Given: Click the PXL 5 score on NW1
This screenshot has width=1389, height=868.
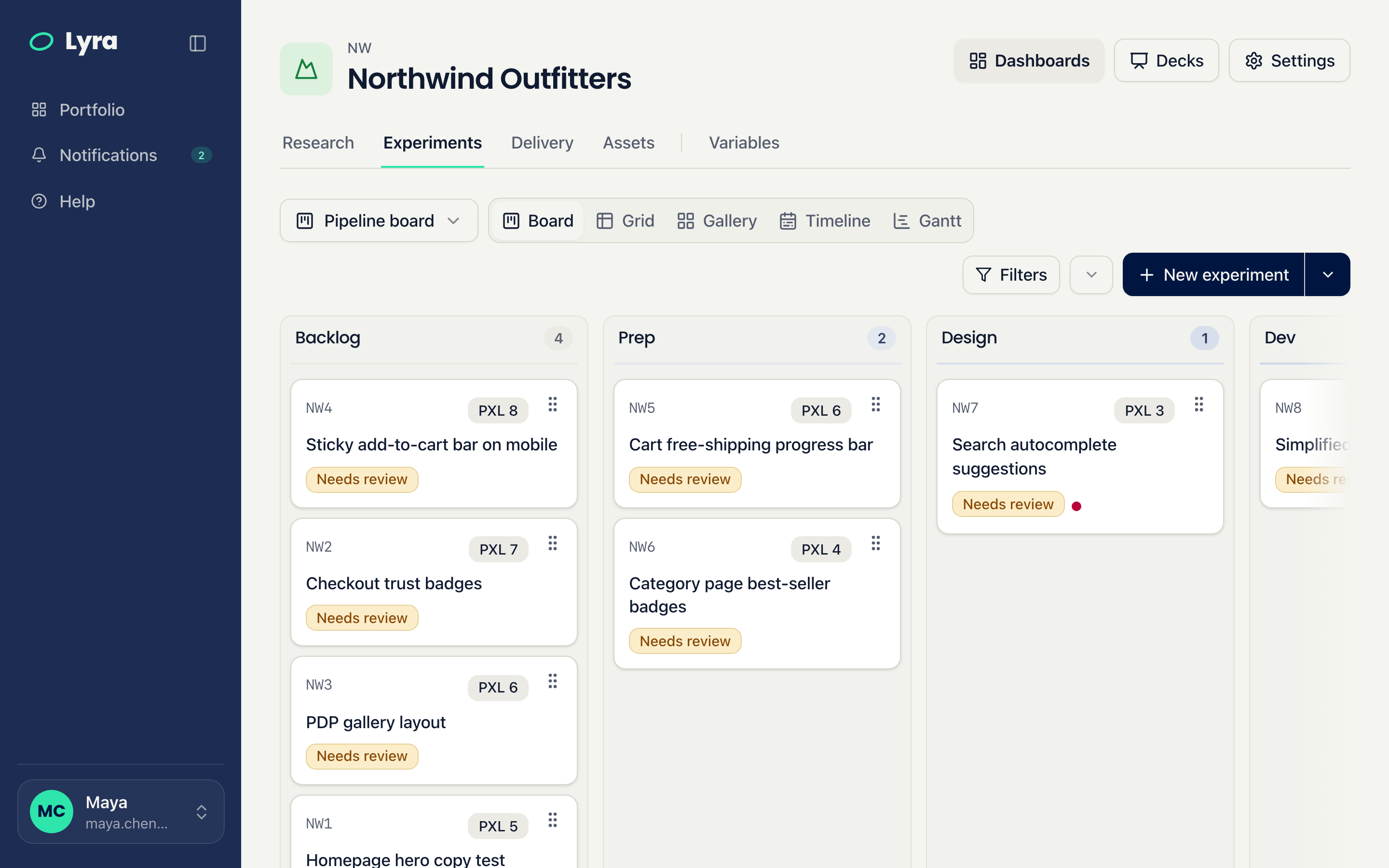Looking at the screenshot, I should pos(498,826).
